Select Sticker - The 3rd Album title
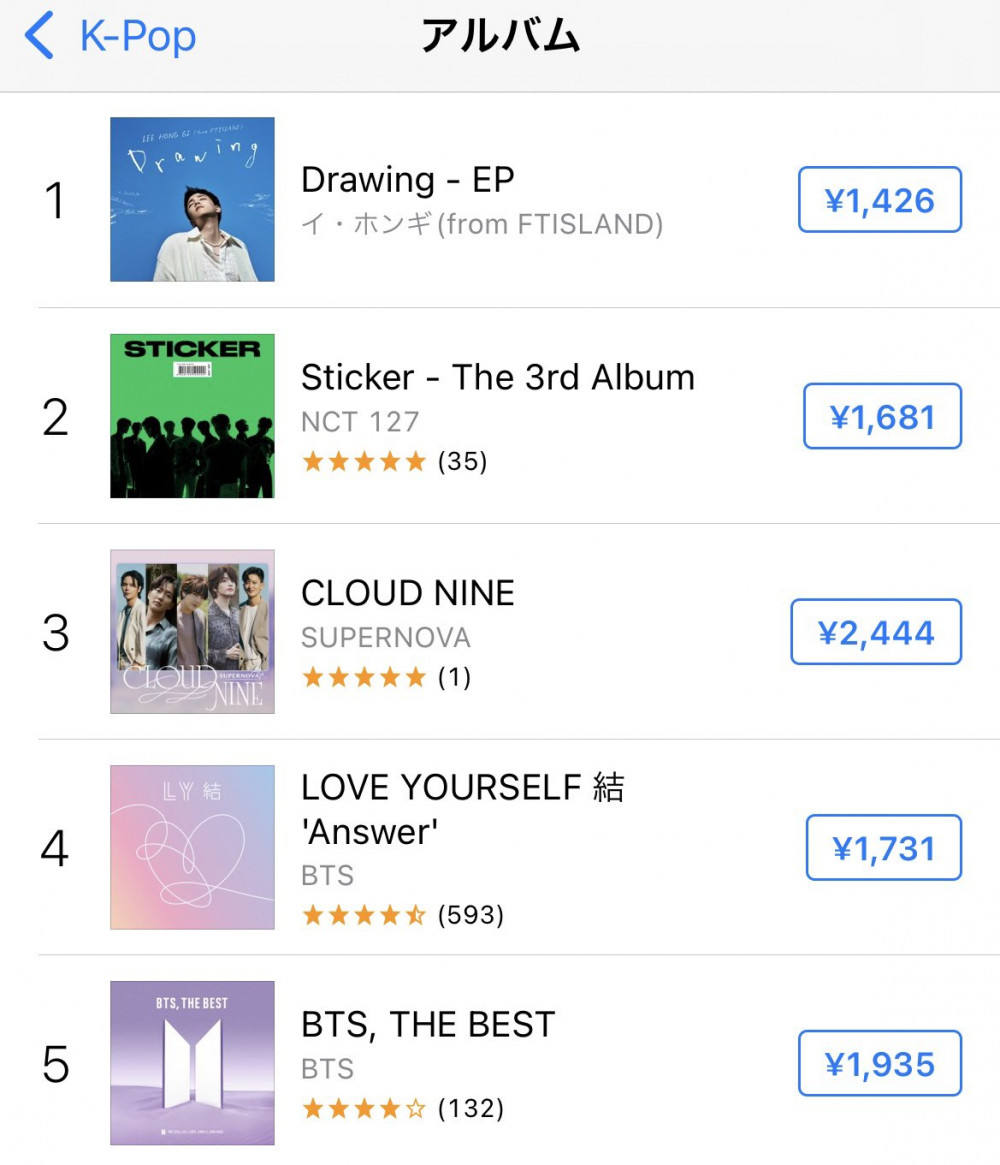 point(498,377)
